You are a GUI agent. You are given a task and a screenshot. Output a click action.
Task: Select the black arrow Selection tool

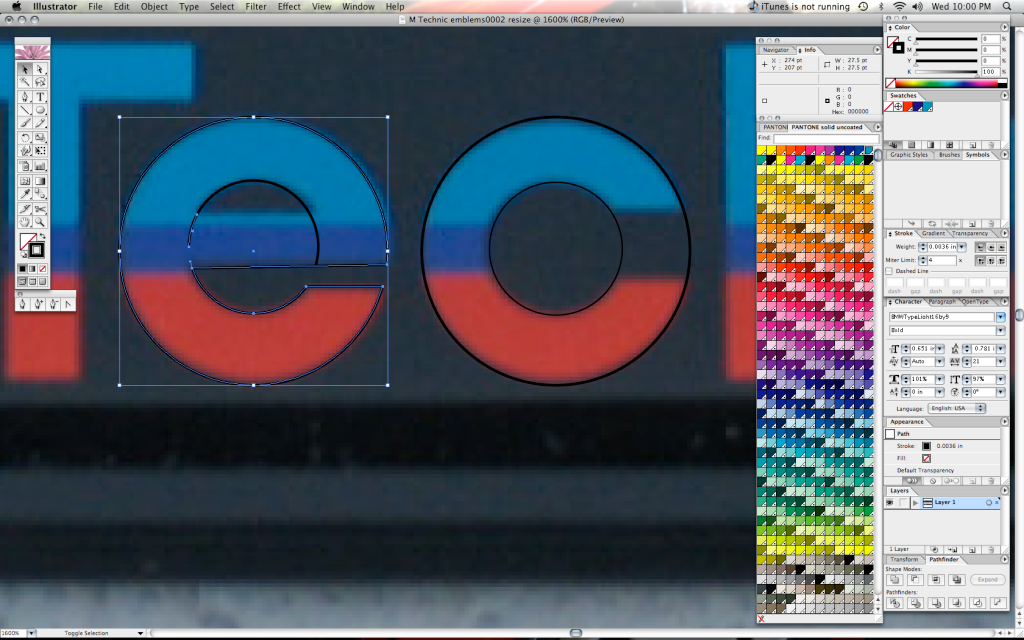tap(25, 69)
